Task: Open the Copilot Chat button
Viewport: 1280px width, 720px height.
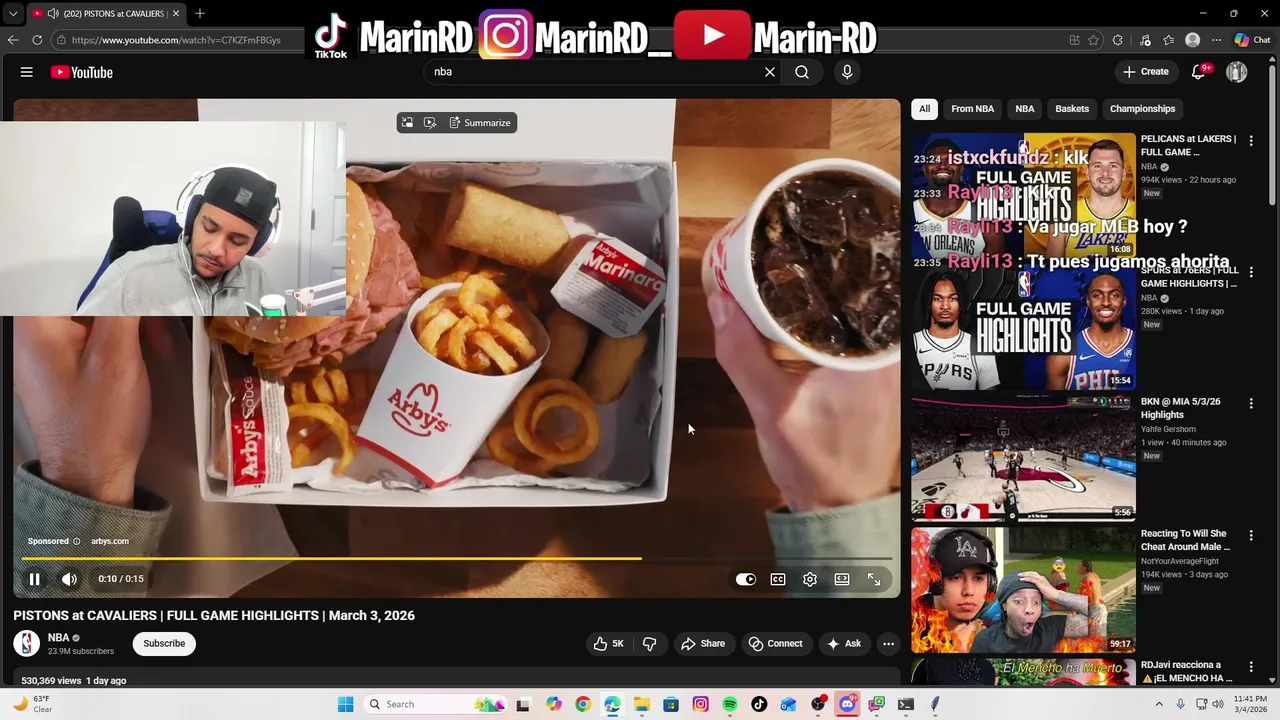Action: coord(1254,40)
